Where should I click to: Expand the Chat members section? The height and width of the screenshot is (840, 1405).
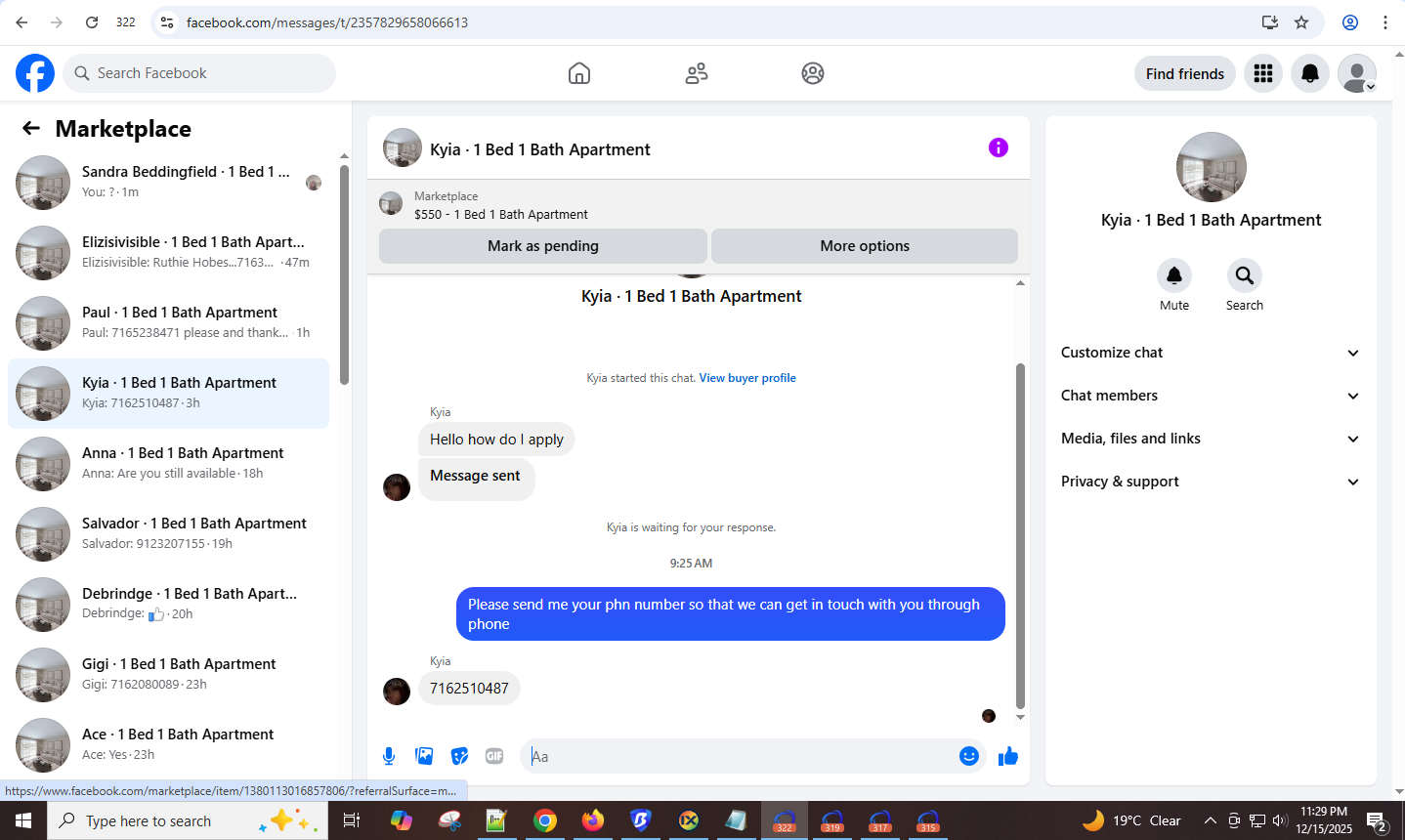(x=1211, y=396)
